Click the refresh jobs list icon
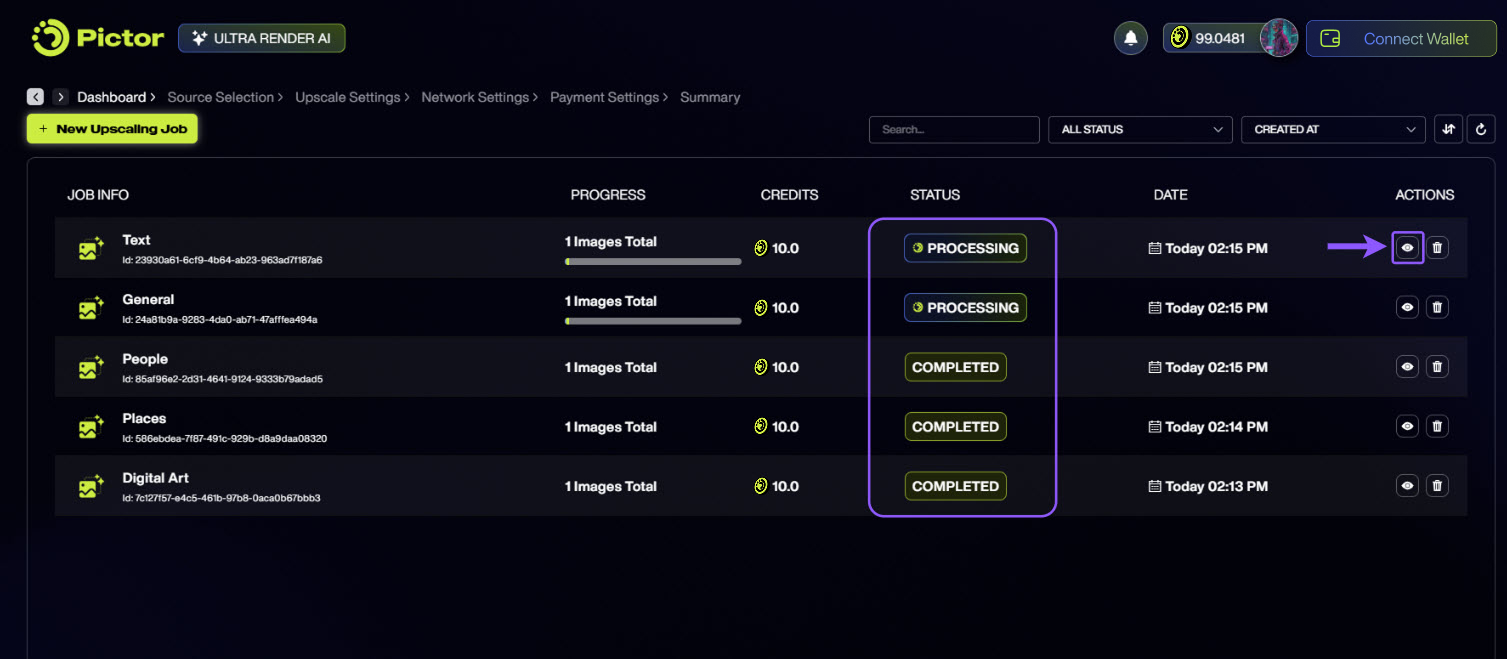This screenshot has width=1507, height=659. pyautogui.click(x=1481, y=129)
